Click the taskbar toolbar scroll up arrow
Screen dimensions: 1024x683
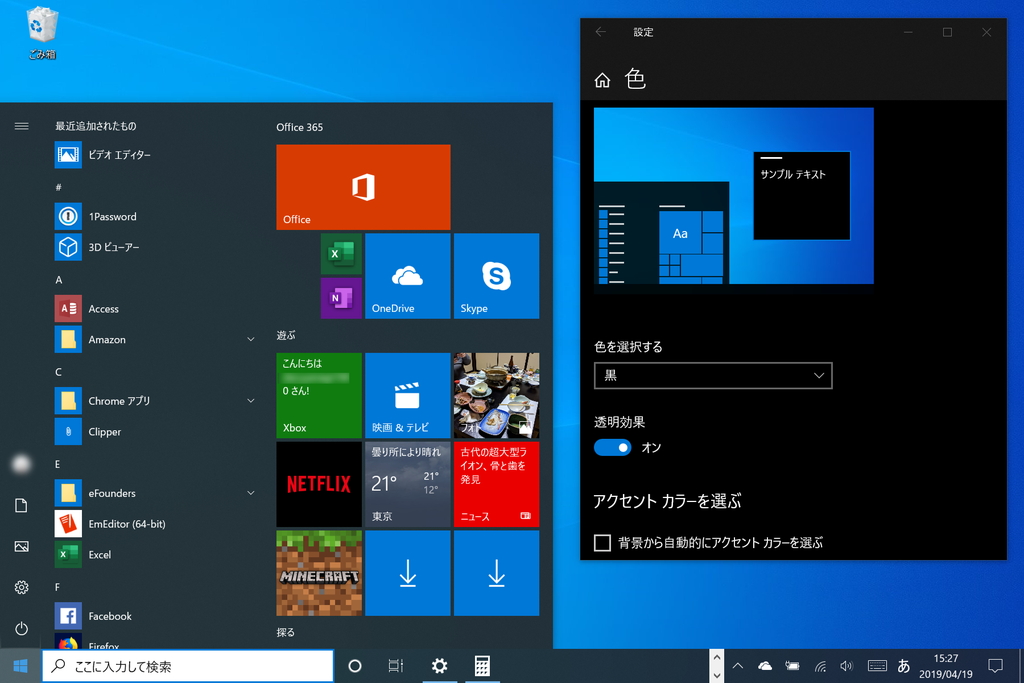pyautogui.click(x=716, y=658)
